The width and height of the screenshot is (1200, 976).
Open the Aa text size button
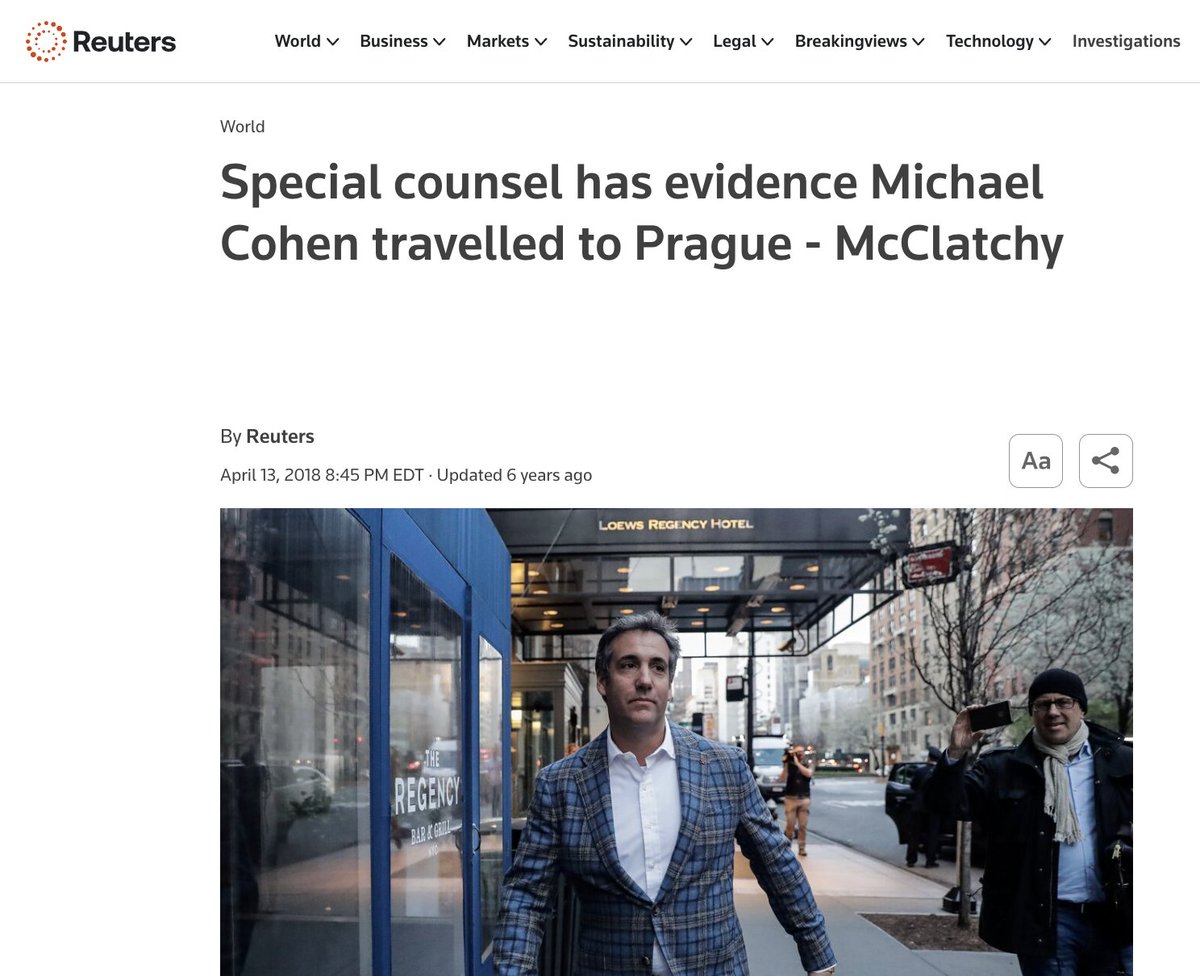click(1036, 461)
